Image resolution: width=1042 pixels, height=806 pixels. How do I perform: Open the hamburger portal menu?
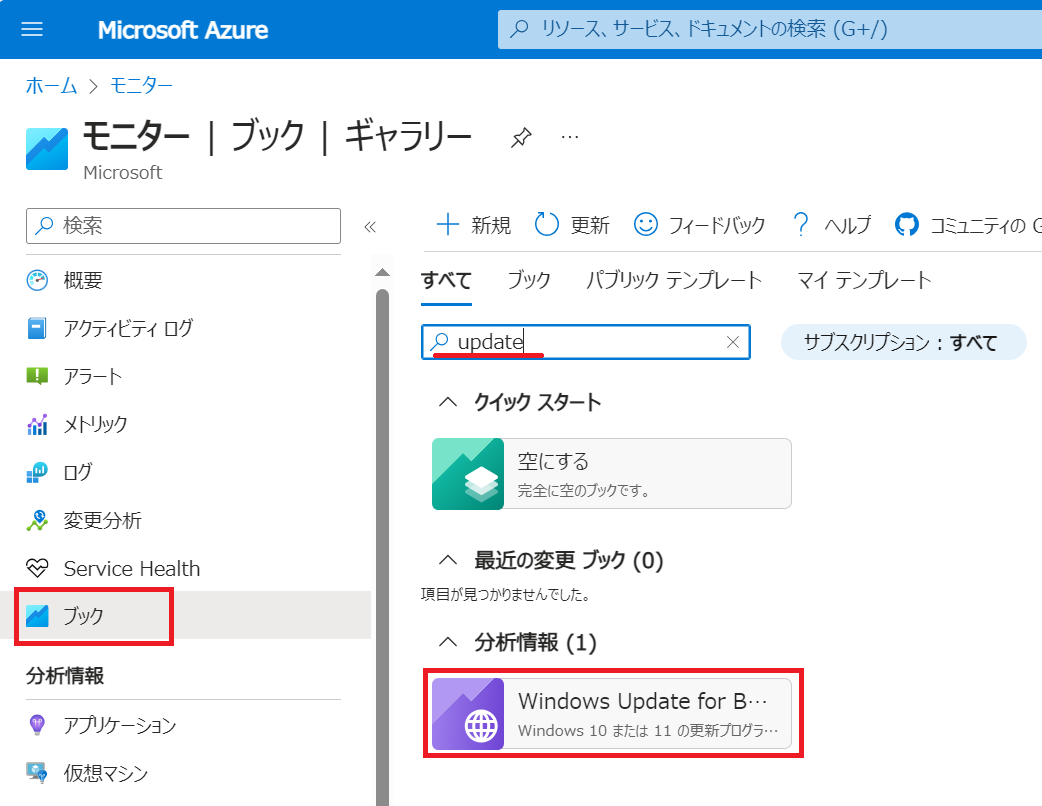32,29
